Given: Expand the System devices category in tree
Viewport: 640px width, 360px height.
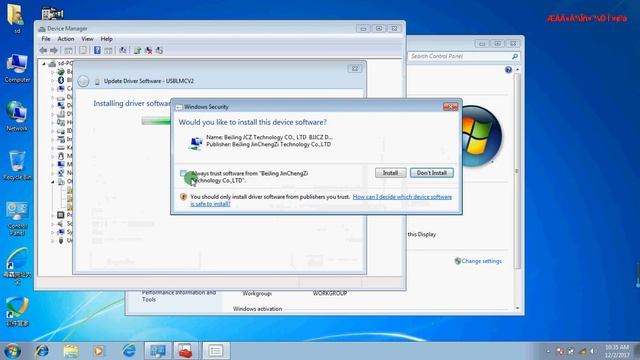Looking at the screenshot, I should (53, 232).
